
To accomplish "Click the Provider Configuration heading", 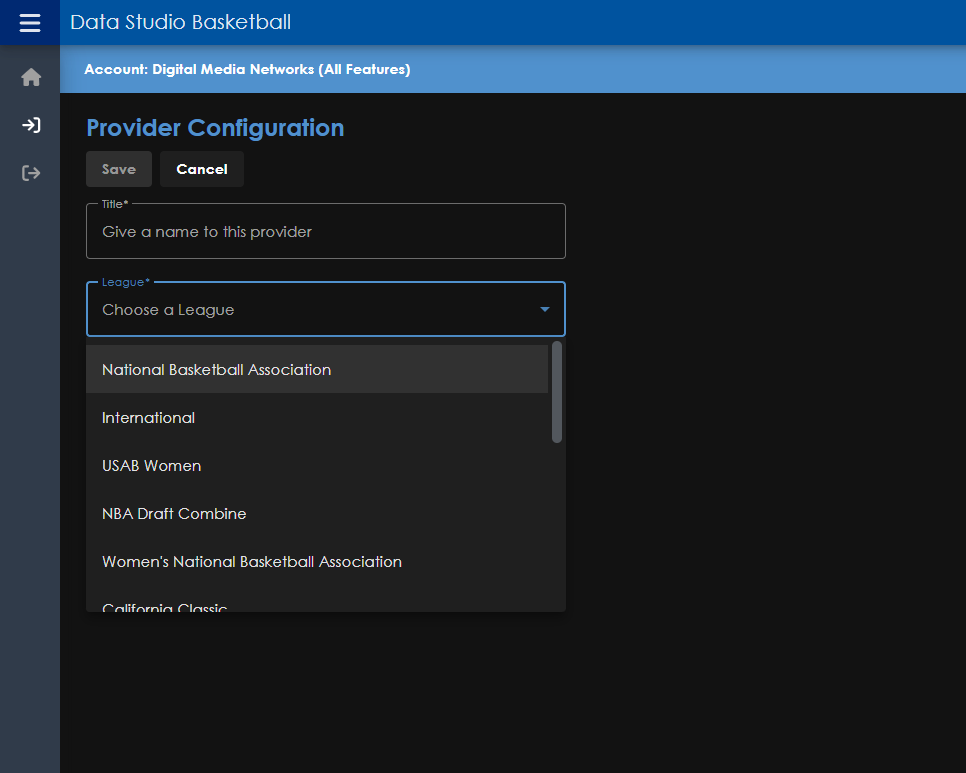I will tap(215, 128).
